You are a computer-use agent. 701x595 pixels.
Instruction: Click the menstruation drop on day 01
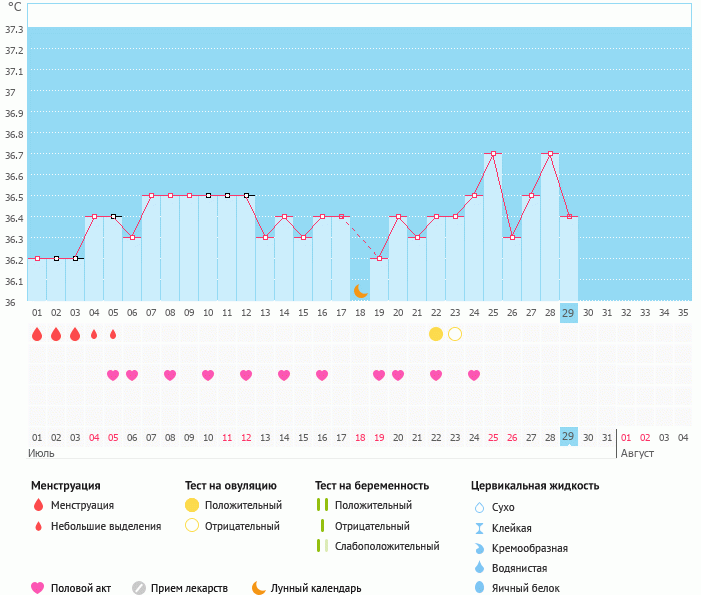pyautogui.click(x=37, y=334)
